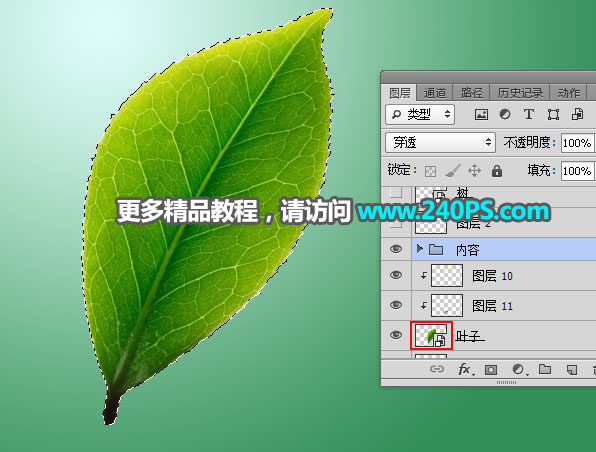Hide the 内容 group via eye icon
596x452 pixels.
coord(396,249)
